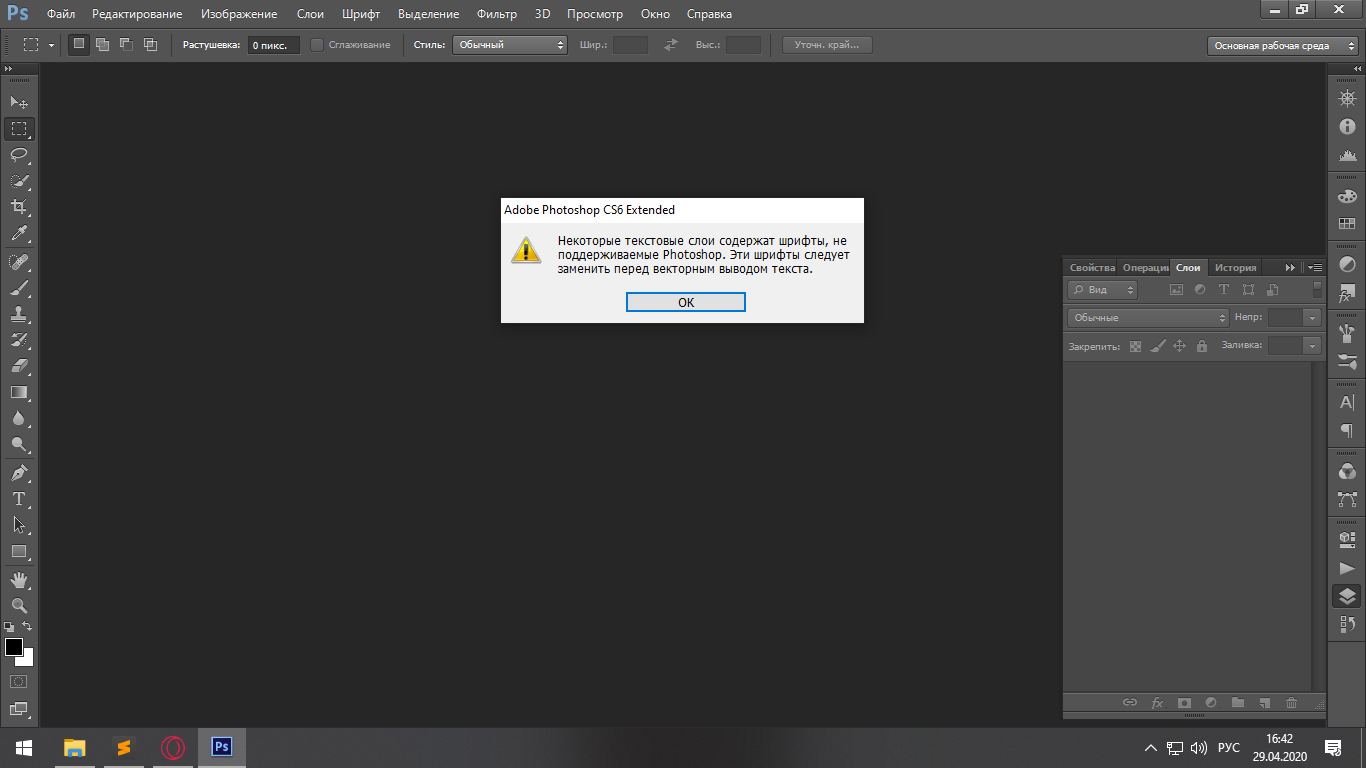Toggle Quick Mask mode

[19, 682]
